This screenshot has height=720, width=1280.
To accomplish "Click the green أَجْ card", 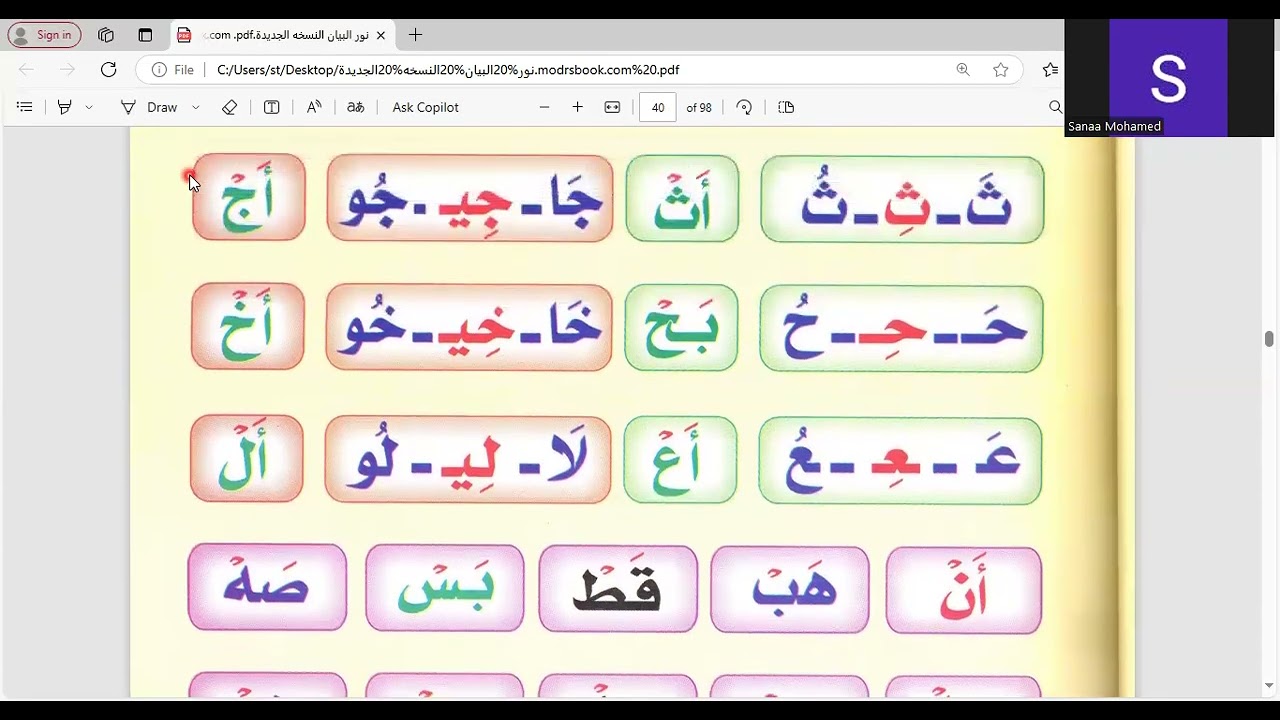I will tap(249, 197).
